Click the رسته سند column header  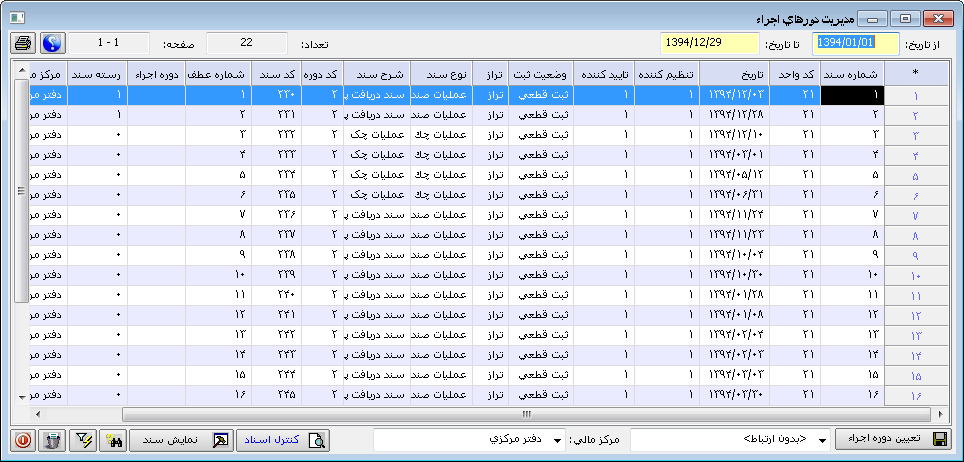[97, 73]
